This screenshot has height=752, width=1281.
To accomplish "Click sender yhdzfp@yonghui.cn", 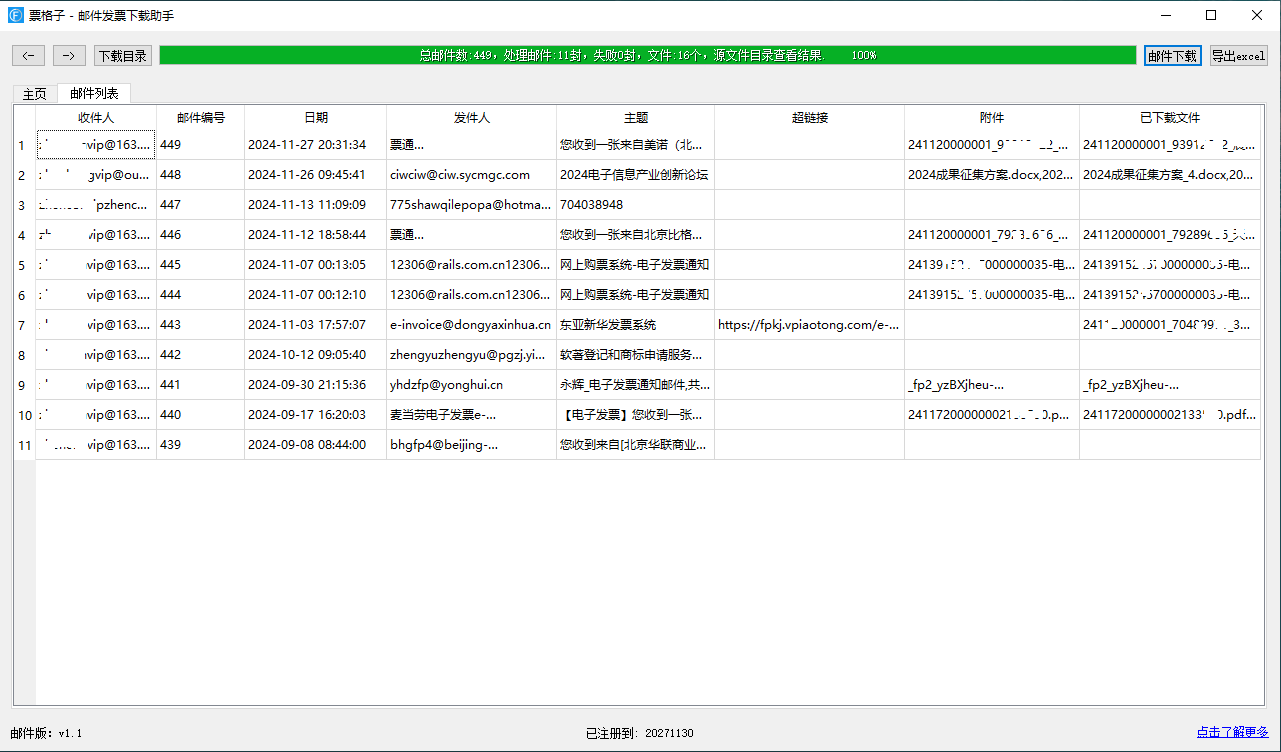I will pyautogui.click(x=471, y=385).
